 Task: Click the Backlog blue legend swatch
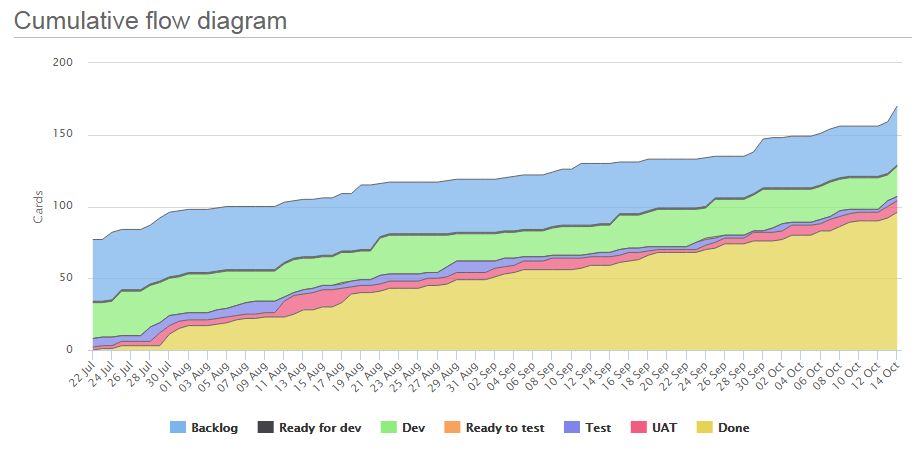(x=177, y=428)
